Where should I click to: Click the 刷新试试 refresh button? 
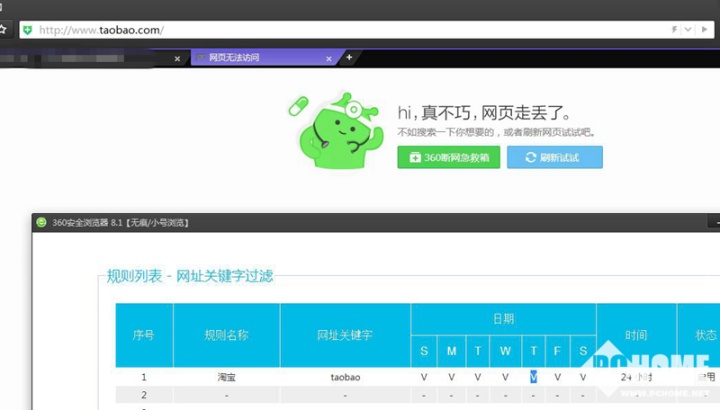(555, 157)
